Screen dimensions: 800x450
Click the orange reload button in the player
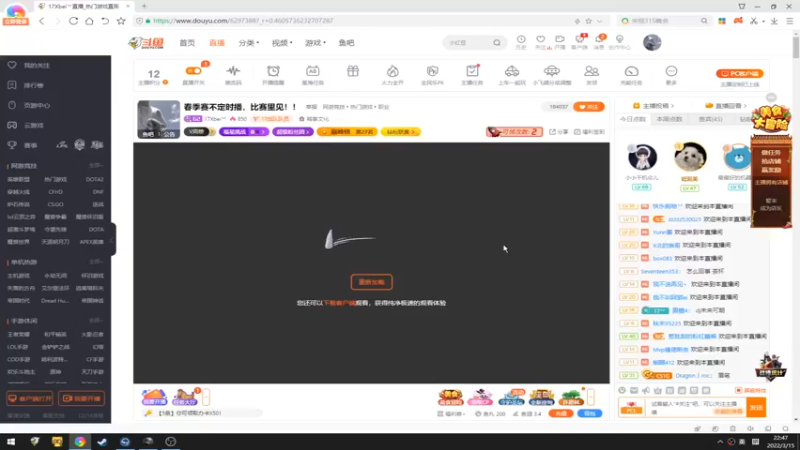(x=371, y=282)
